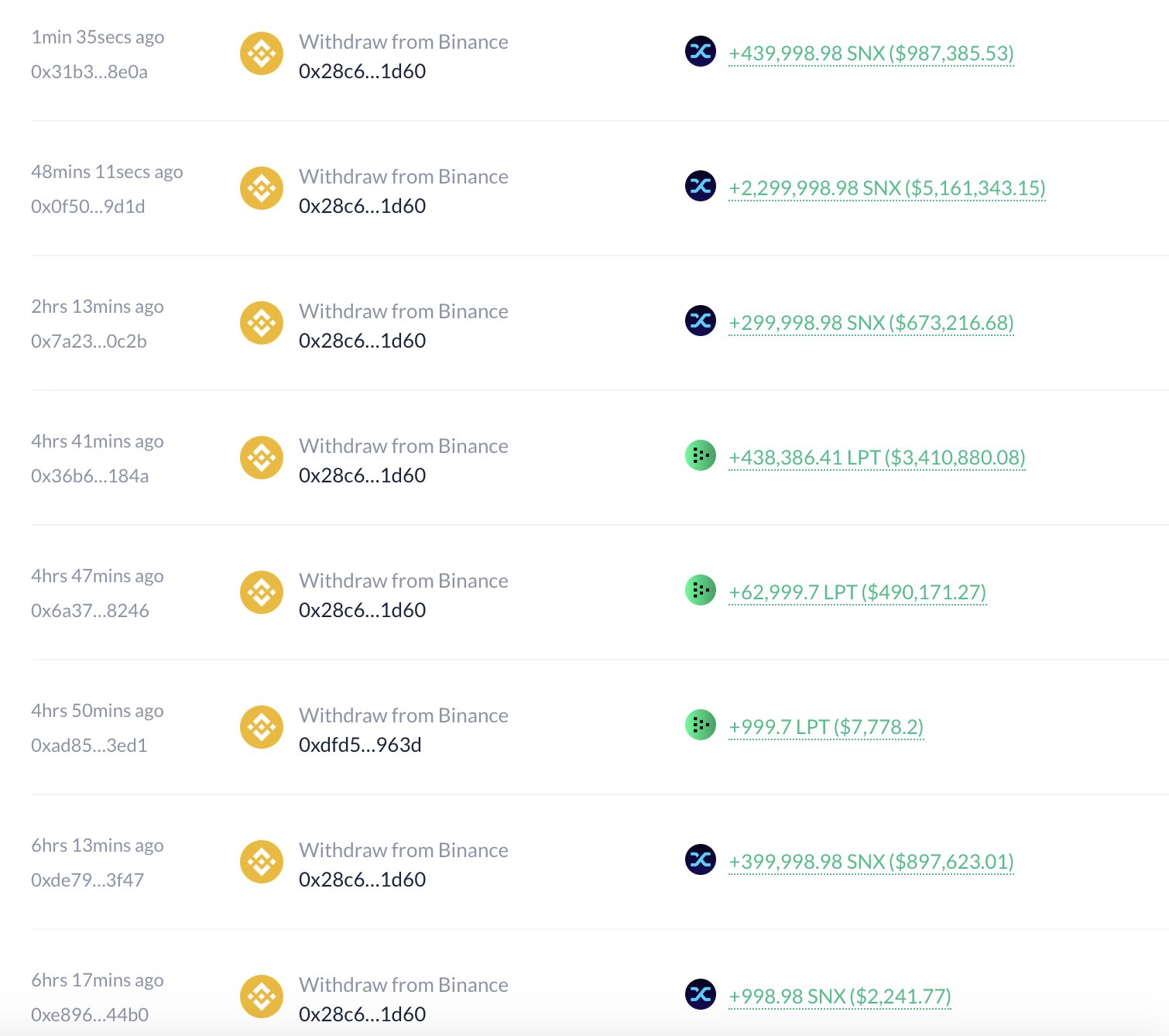The height and width of the screenshot is (1036, 1169).
Task: Open transaction hash 0xe896...44b0
Action: coord(90,1015)
